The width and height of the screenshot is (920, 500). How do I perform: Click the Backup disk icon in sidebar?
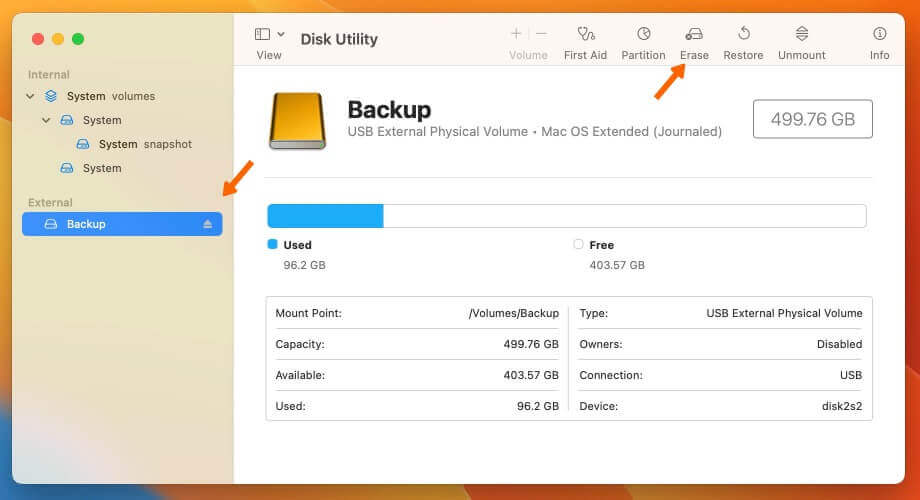(x=51, y=224)
